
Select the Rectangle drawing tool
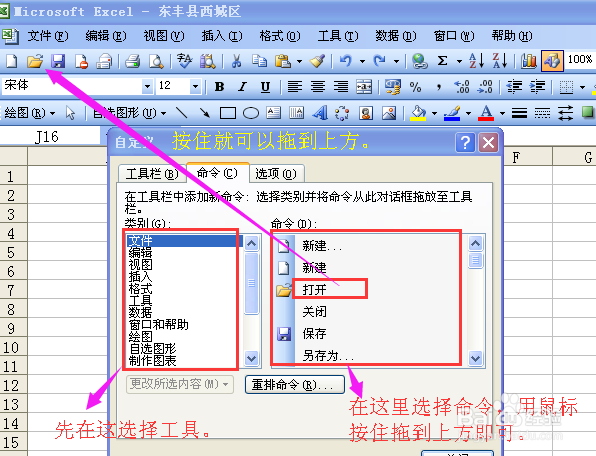(x=228, y=113)
